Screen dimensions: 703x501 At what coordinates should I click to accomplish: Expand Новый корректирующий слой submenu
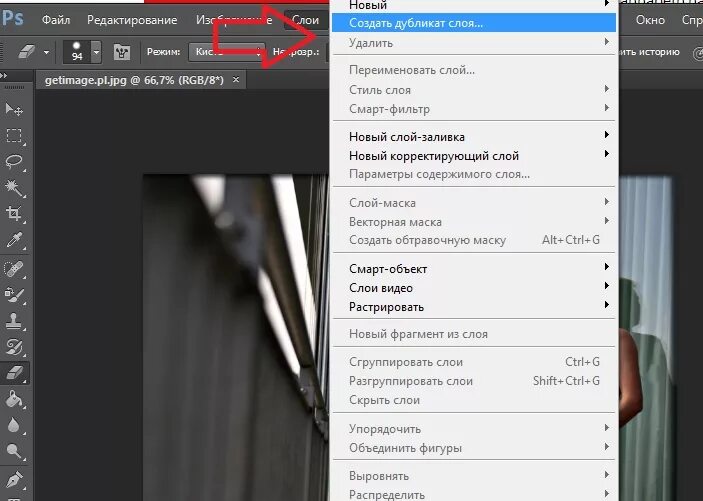[x=474, y=156]
